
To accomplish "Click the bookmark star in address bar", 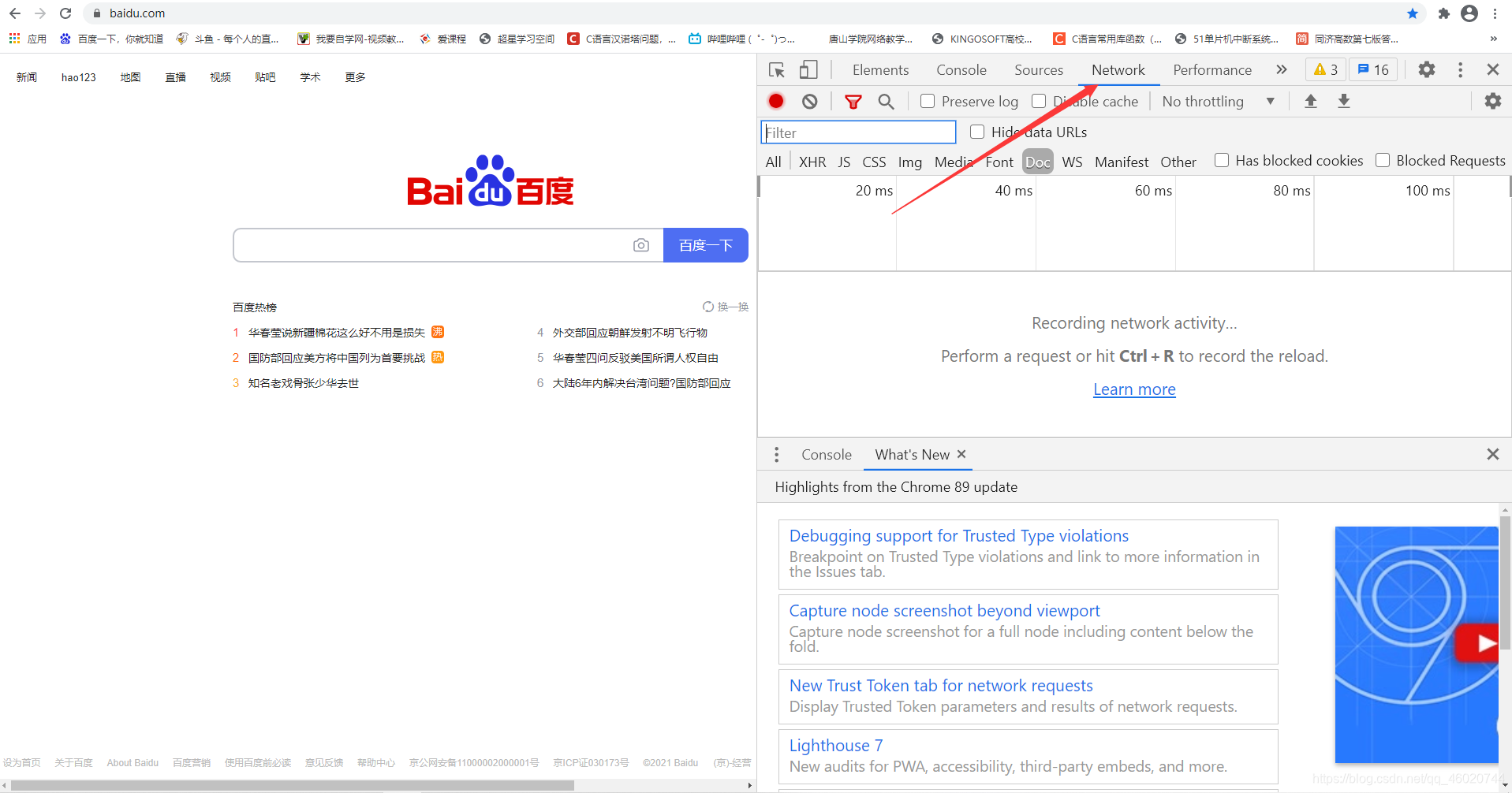I will tap(1413, 13).
